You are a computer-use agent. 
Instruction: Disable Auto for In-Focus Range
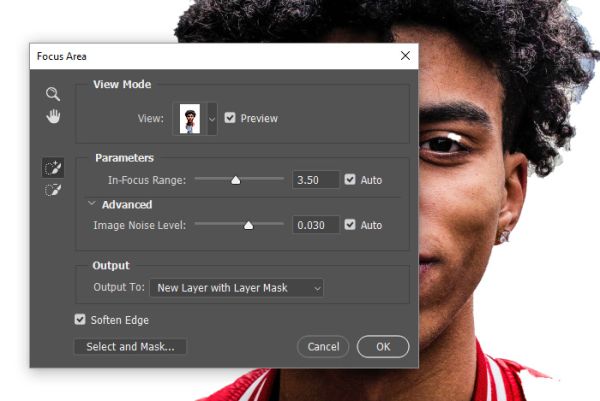(x=350, y=179)
